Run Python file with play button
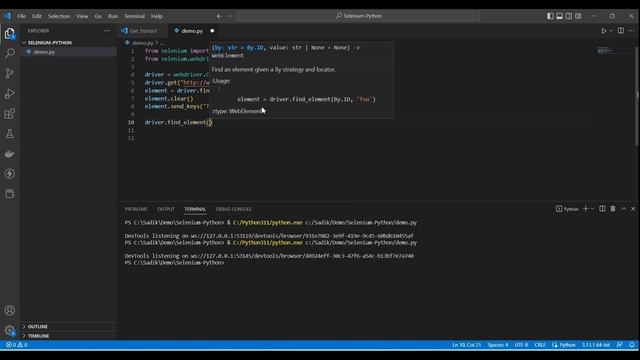The height and width of the screenshot is (360, 640). click(604, 31)
